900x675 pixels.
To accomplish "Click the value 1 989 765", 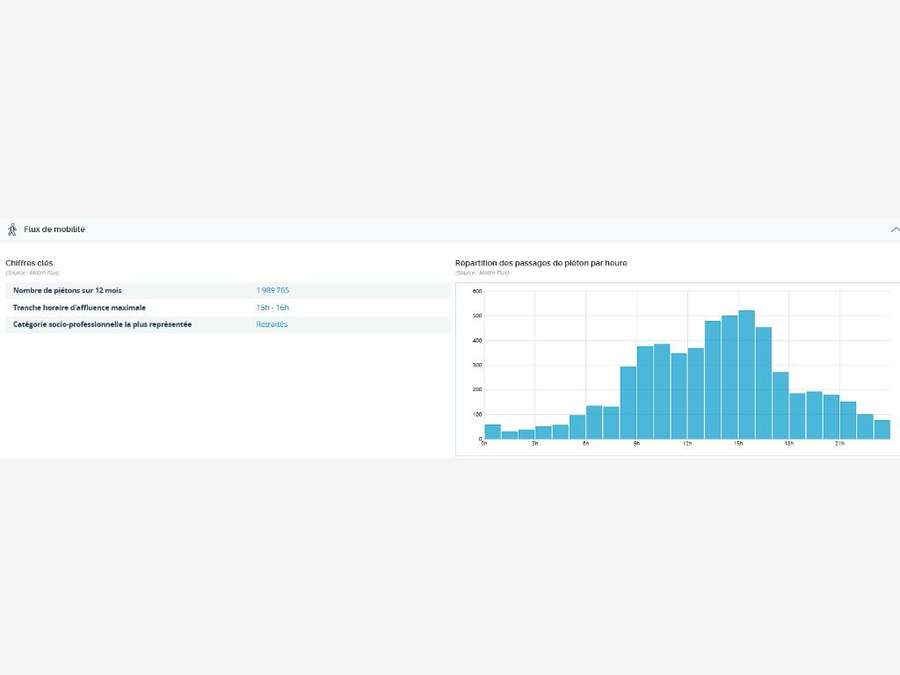I will (x=273, y=290).
